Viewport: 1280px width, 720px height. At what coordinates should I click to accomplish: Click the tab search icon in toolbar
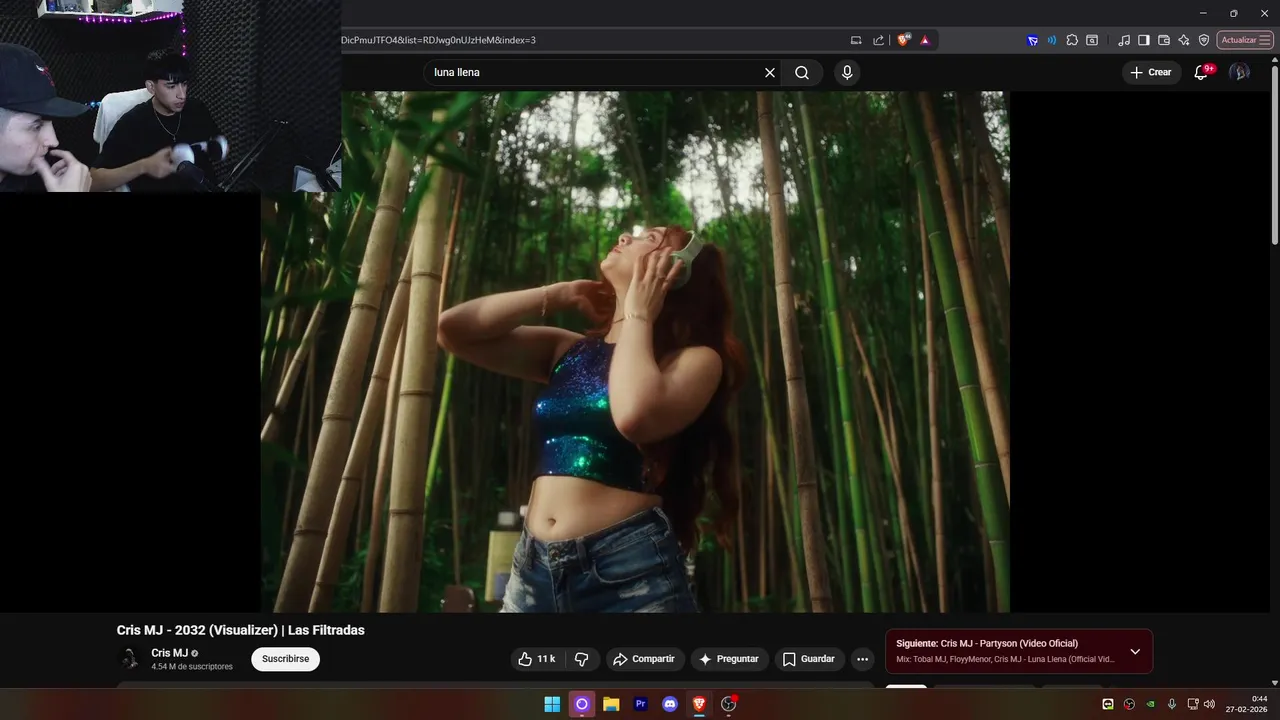coord(1092,40)
